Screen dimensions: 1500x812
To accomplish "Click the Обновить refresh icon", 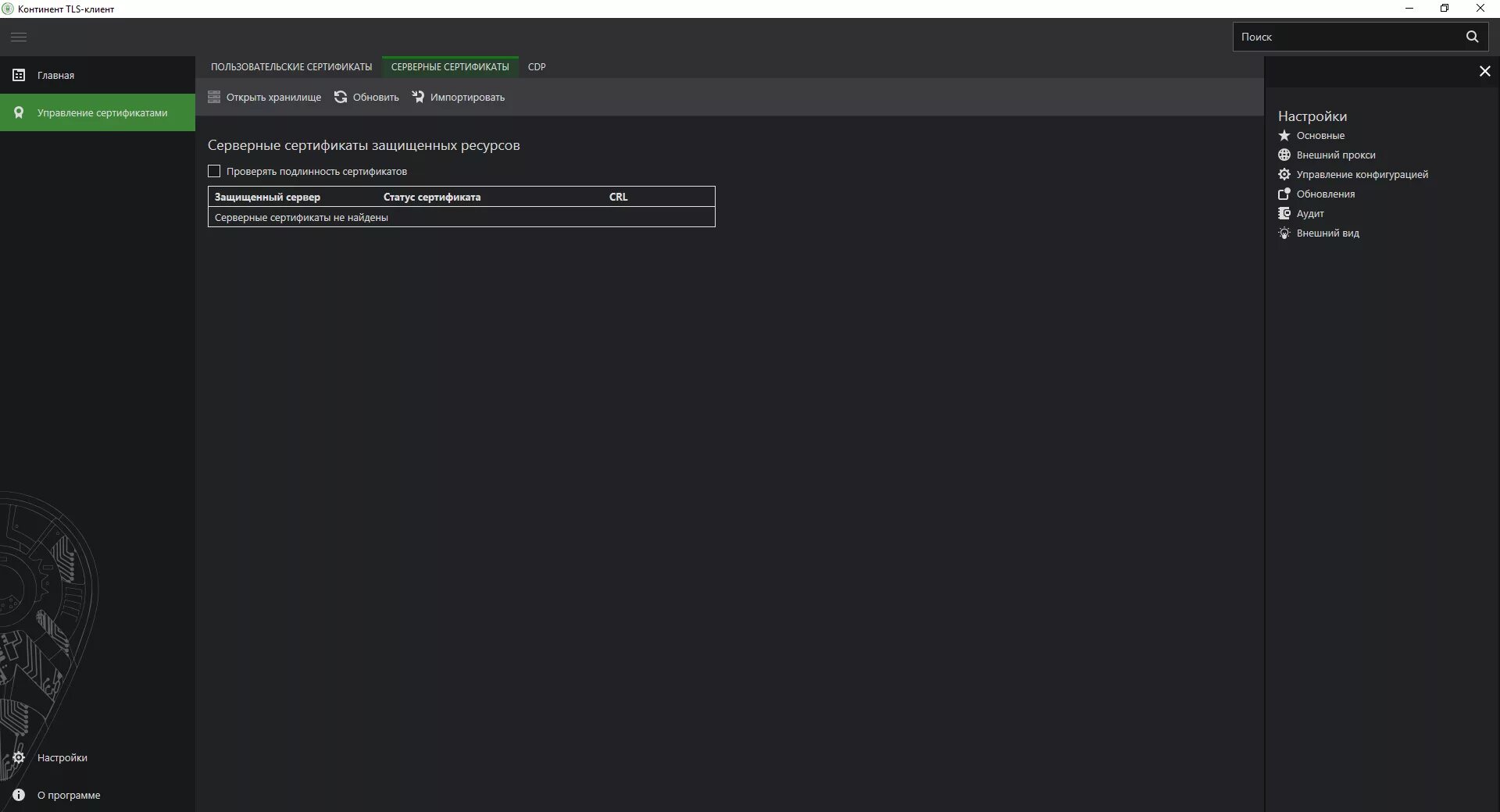I will tap(341, 97).
